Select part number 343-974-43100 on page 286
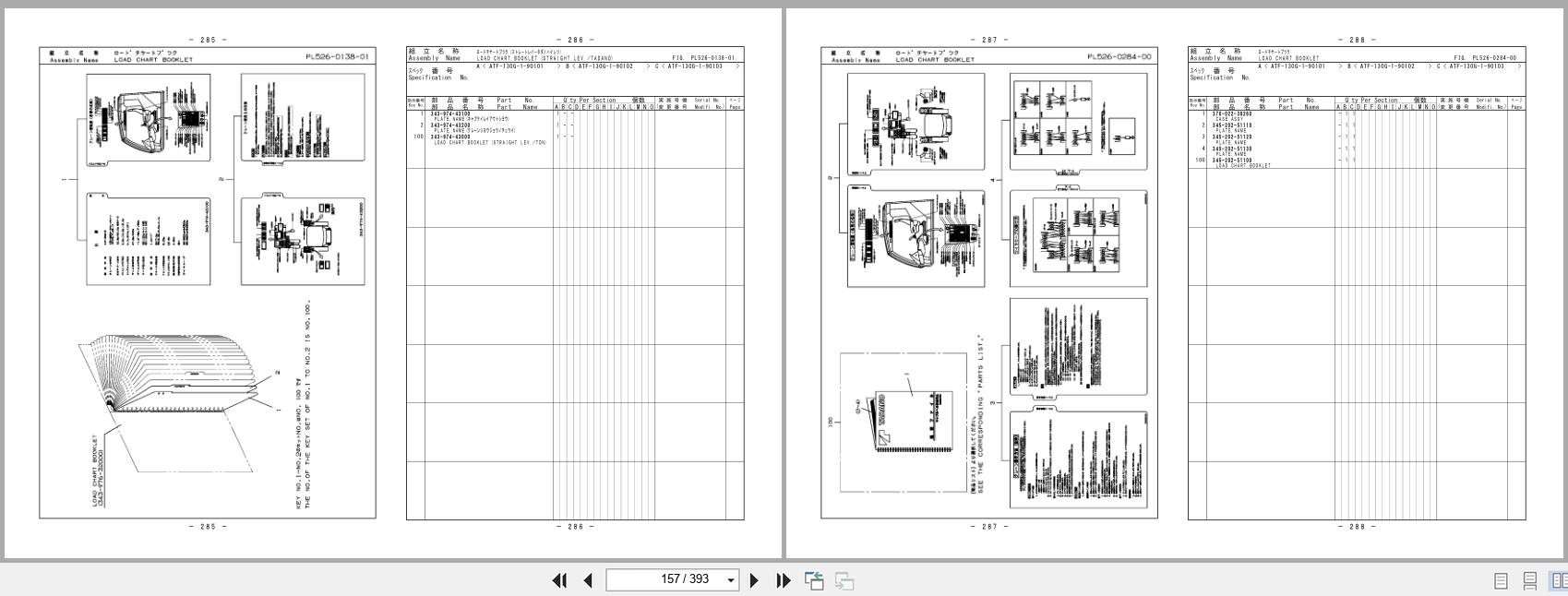The width and height of the screenshot is (1568, 596). (450, 113)
